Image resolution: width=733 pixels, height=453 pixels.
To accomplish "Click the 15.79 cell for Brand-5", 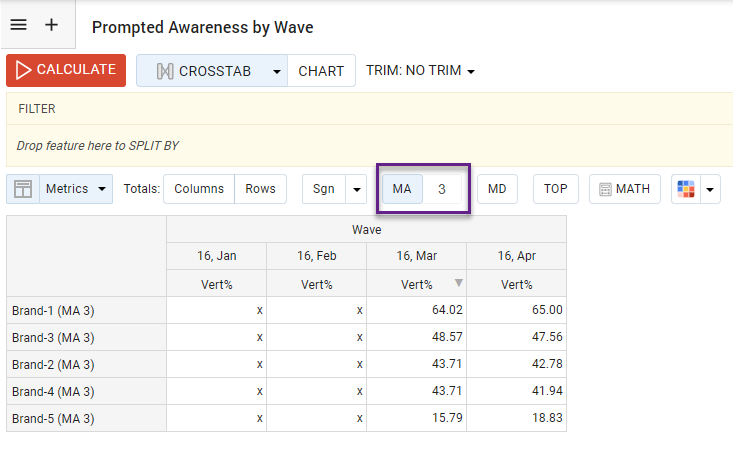I will [x=417, y=418].
